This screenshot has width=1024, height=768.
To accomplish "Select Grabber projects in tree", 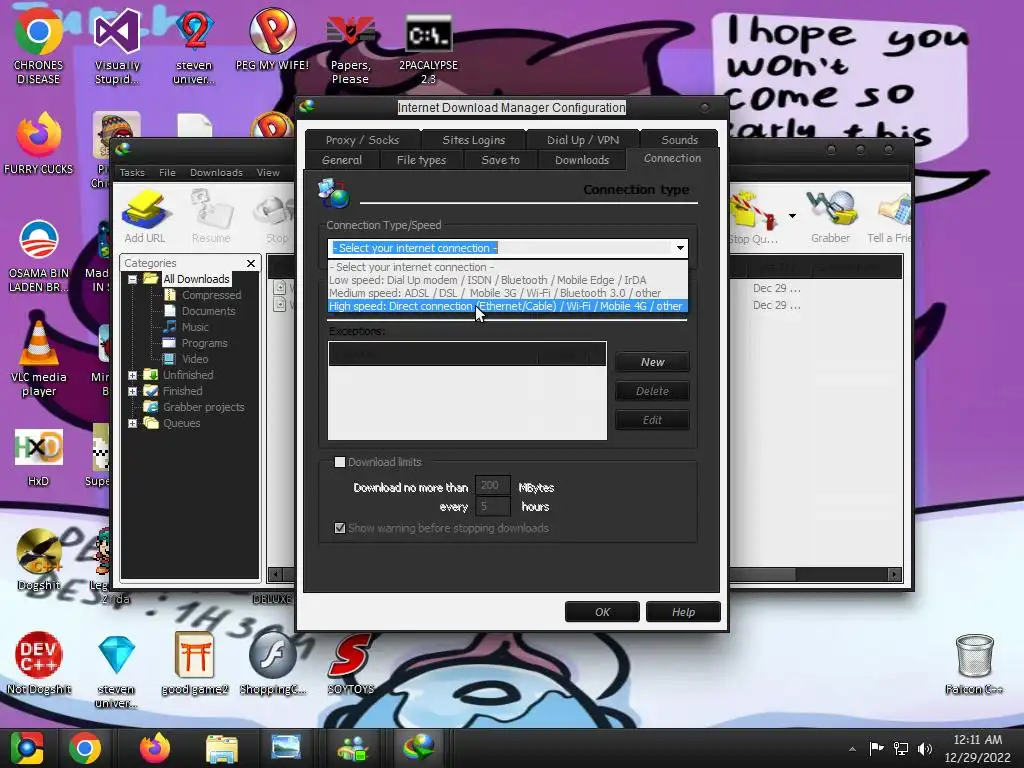I will [203, 407].
